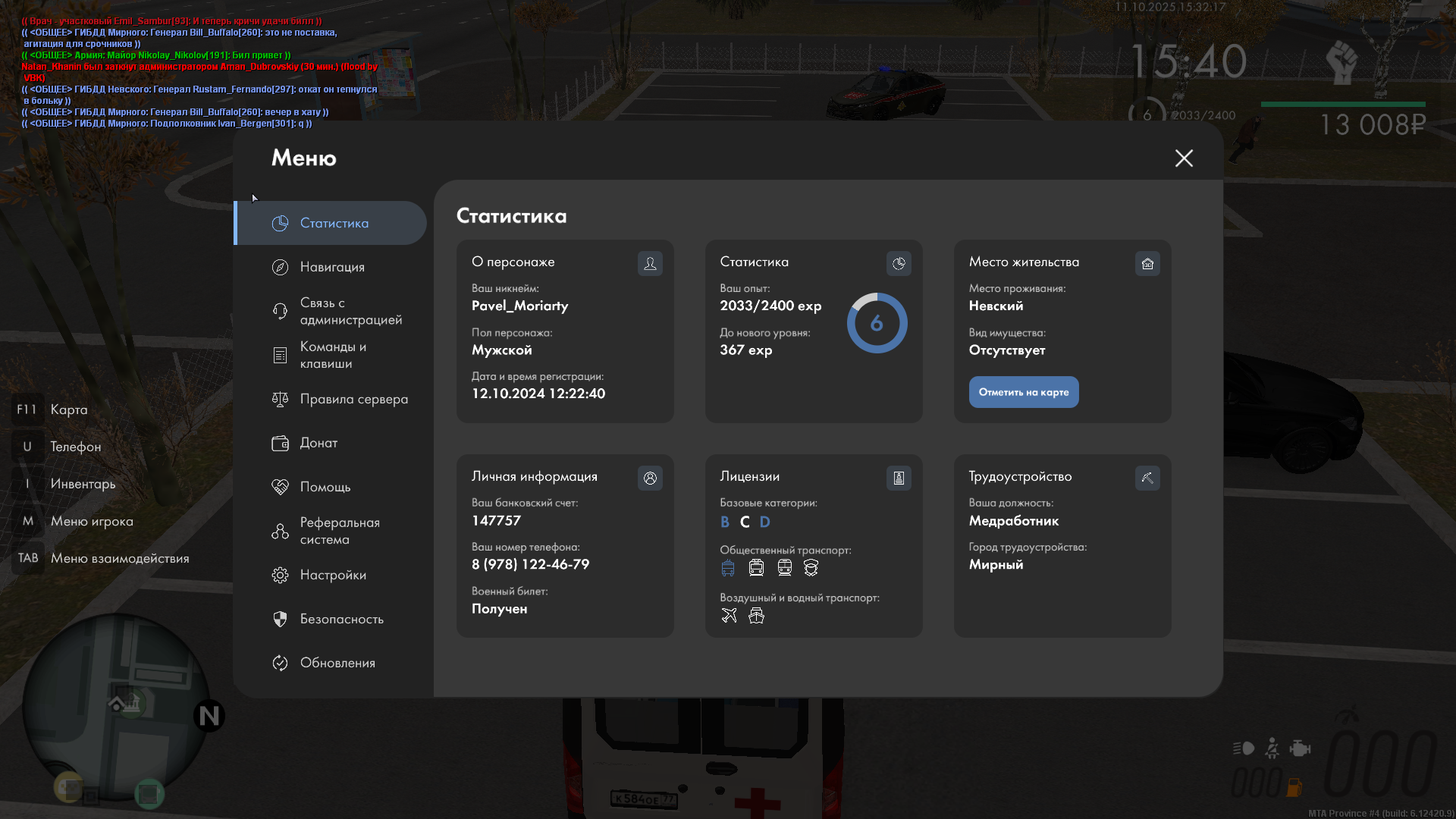
Task: Click the pickaxe icon in Трудоустройство card
Action: (x=1147, y=478)
